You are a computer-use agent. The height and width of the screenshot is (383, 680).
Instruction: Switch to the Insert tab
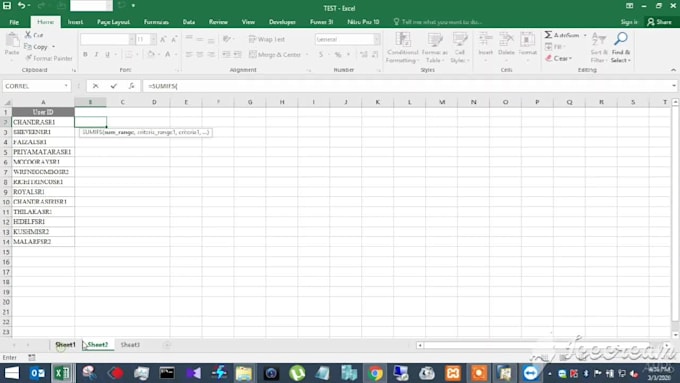click(x=75, y=22)
